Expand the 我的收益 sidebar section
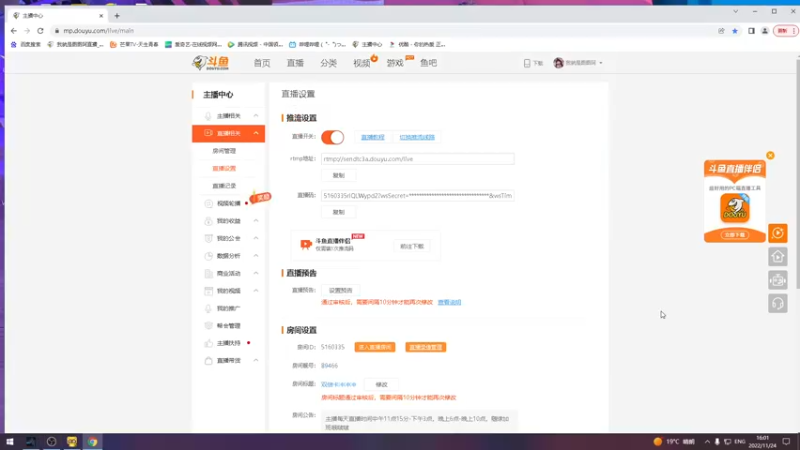Viewport: 800px width, 450px height. 256,221
